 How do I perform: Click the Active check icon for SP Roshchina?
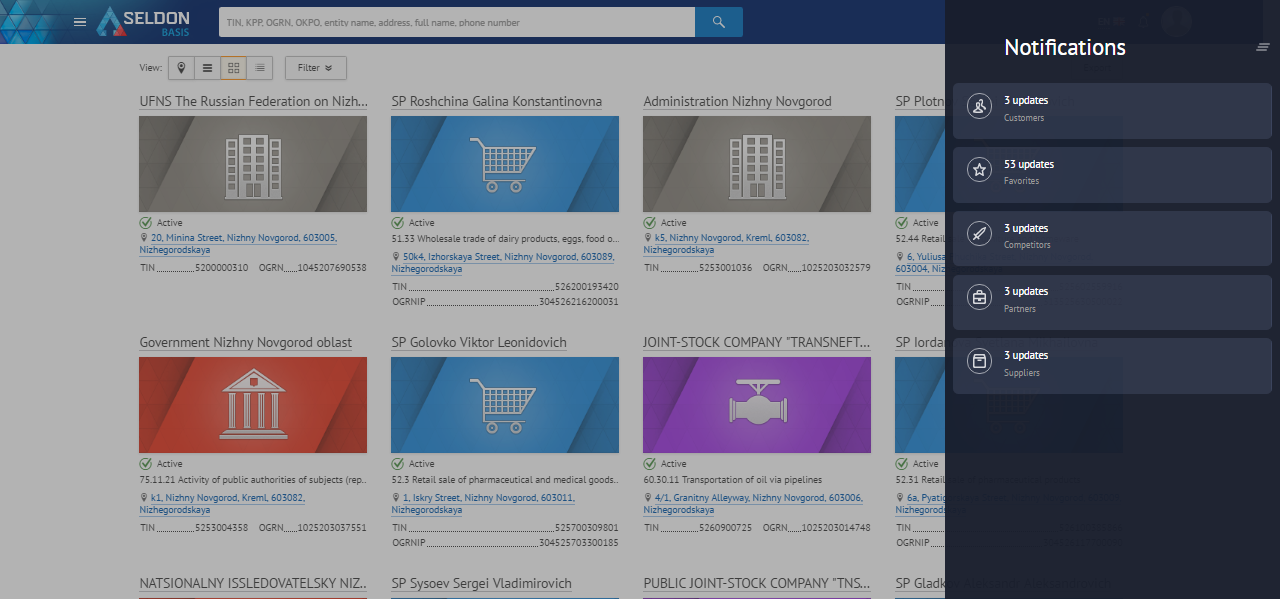coord(398,223)
